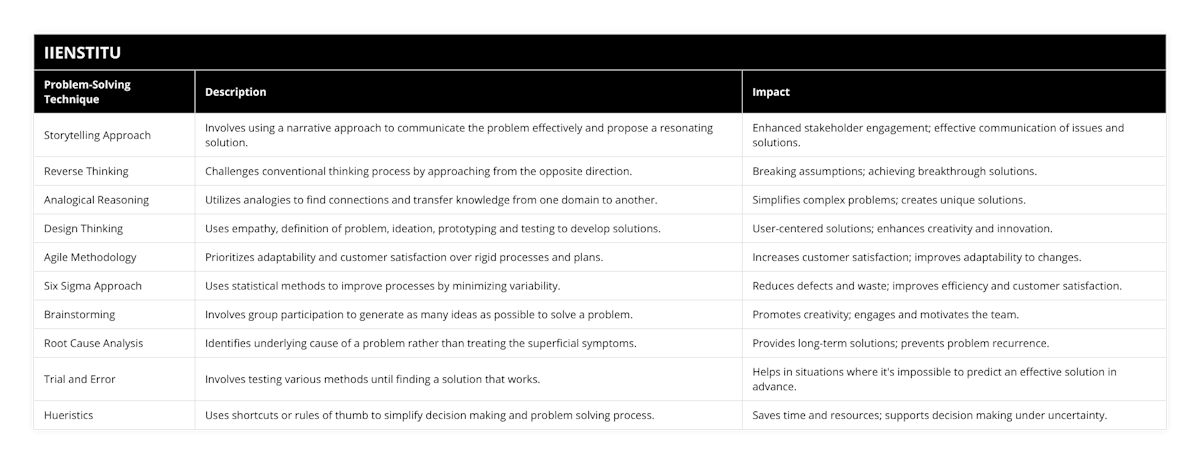This screenshot has width=1200, height=463.
Task: Select the "Promotes creativity" impact cell
Action: 885,314
